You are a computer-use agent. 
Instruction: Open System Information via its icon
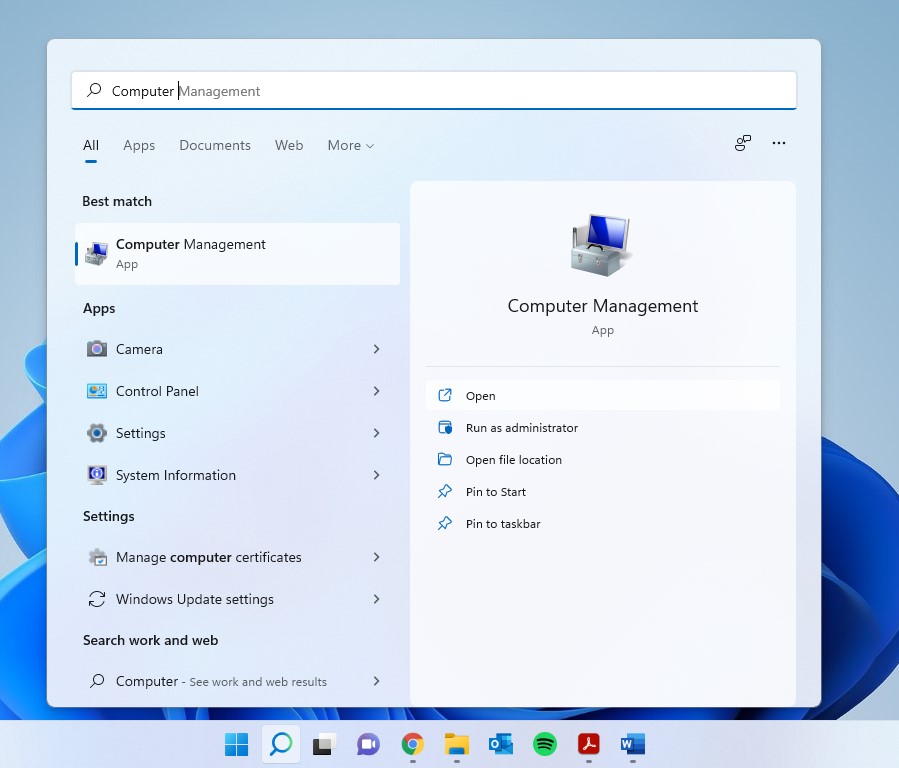97,475
